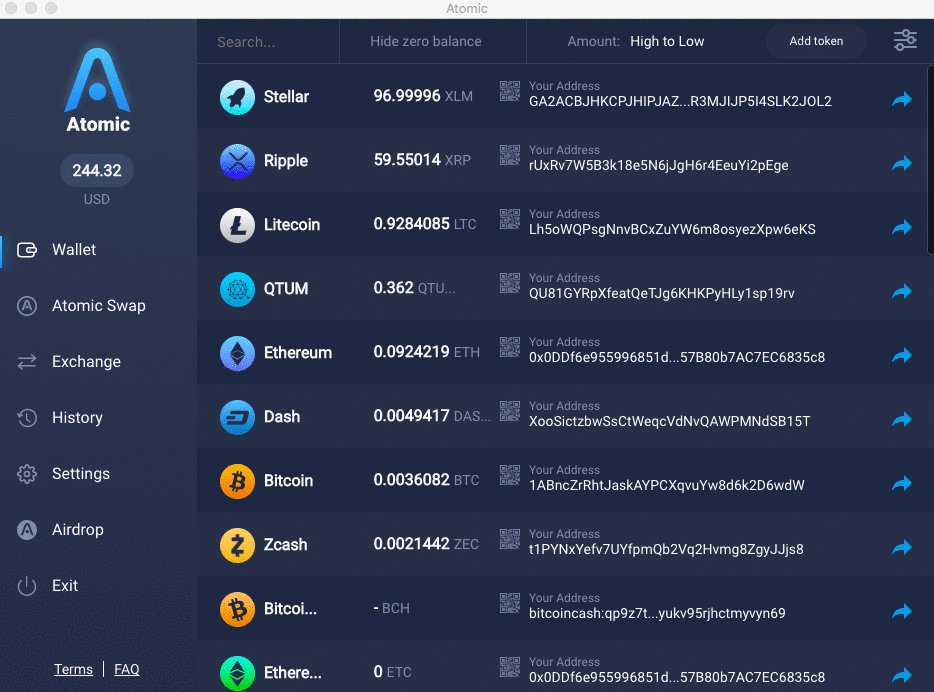Click the Zcash coin icon
Viewport: 934px width, 692px height.
click(x=237, y=546)
